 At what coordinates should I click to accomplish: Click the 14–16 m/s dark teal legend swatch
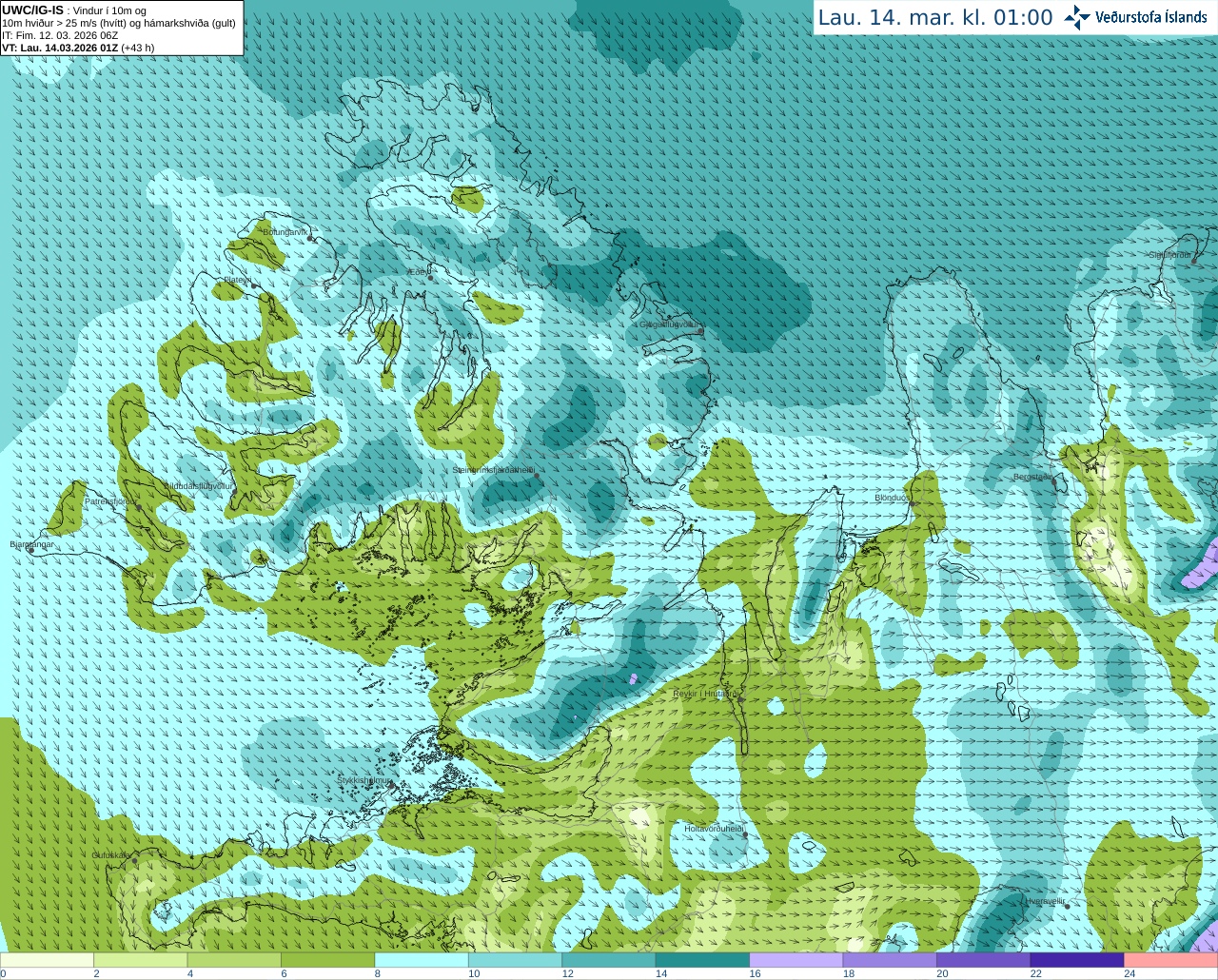[702, 960]
